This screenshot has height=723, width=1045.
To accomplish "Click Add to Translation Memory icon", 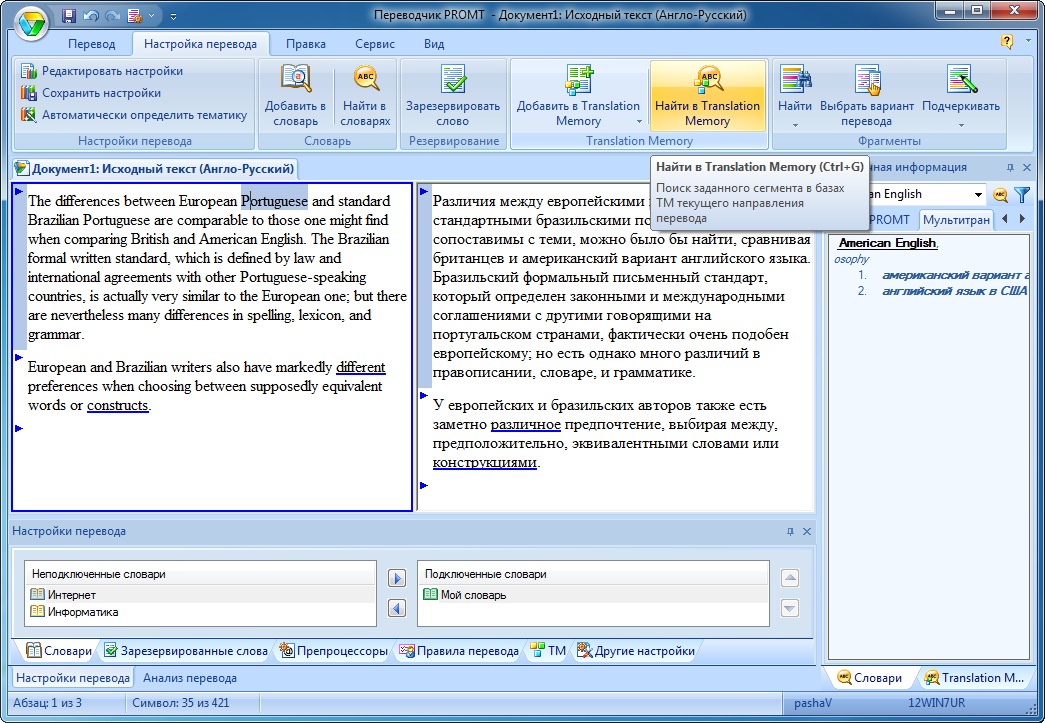I will click(x=578, y=80).
